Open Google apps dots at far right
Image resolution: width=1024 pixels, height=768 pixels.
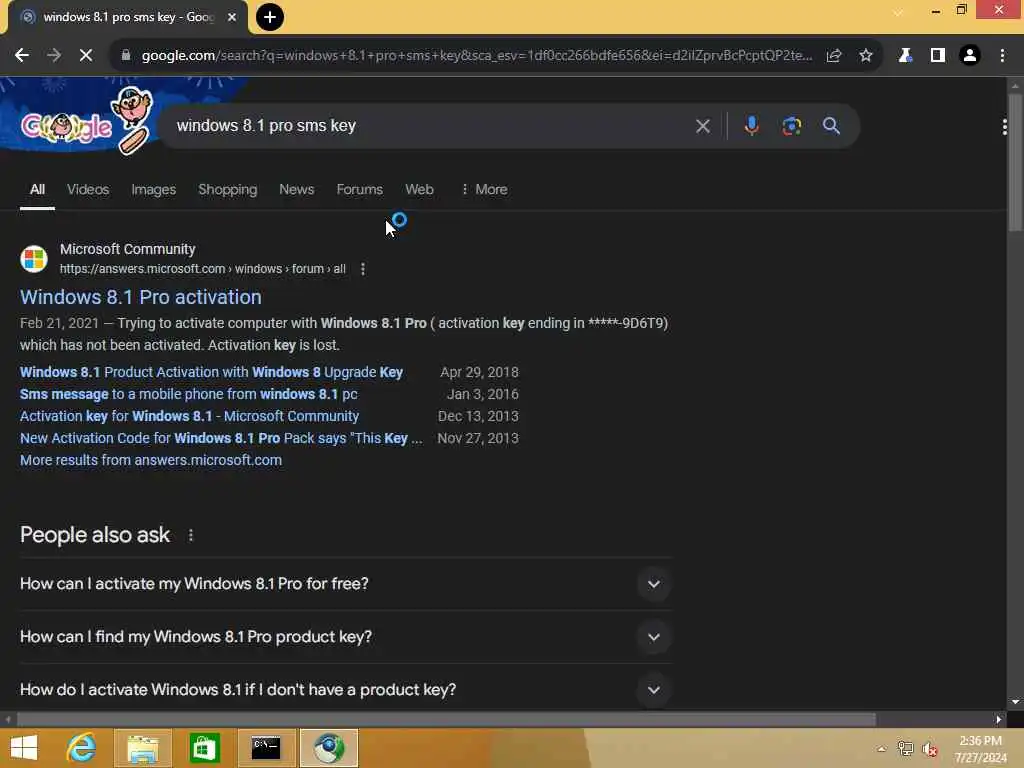pyautogui.click(x=1004, y=127)
